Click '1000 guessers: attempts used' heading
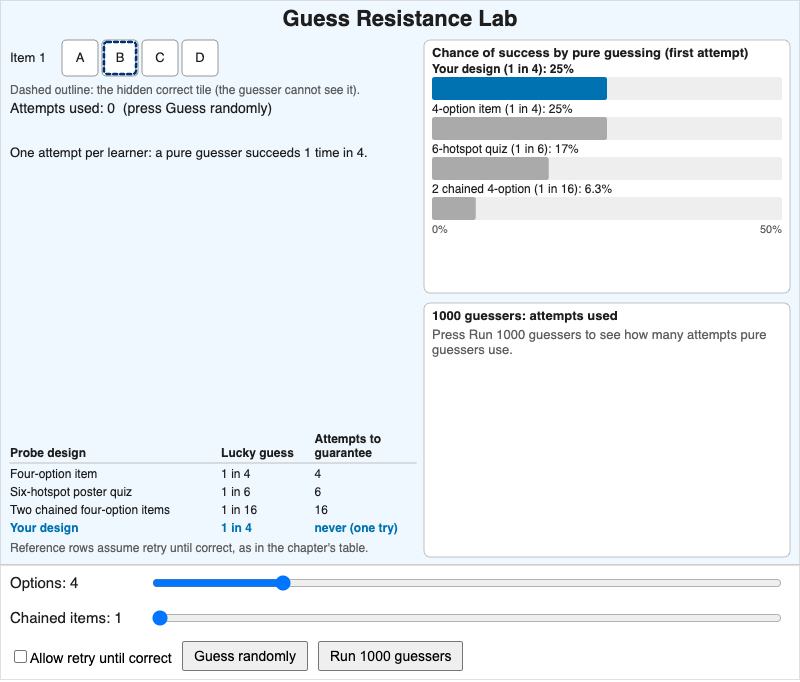This screenshot has width=800, height=682. (524, 316)
